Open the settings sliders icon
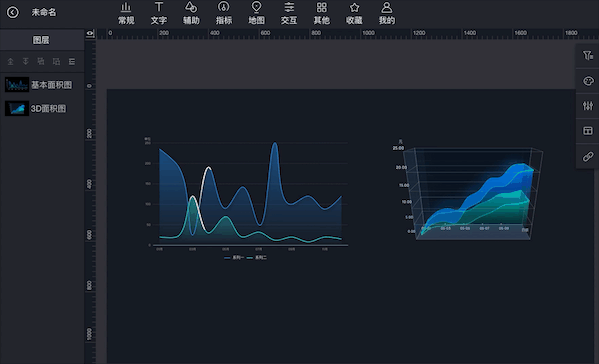Image resolution: width=599 pixels, height=364 pixels. click(588, 106)
